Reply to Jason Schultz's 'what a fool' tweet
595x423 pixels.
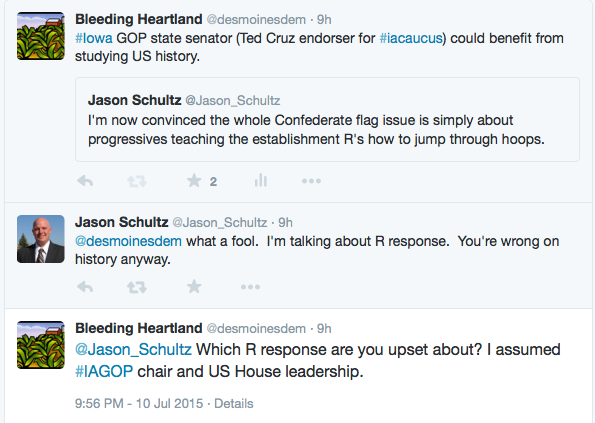click(85, 287)
